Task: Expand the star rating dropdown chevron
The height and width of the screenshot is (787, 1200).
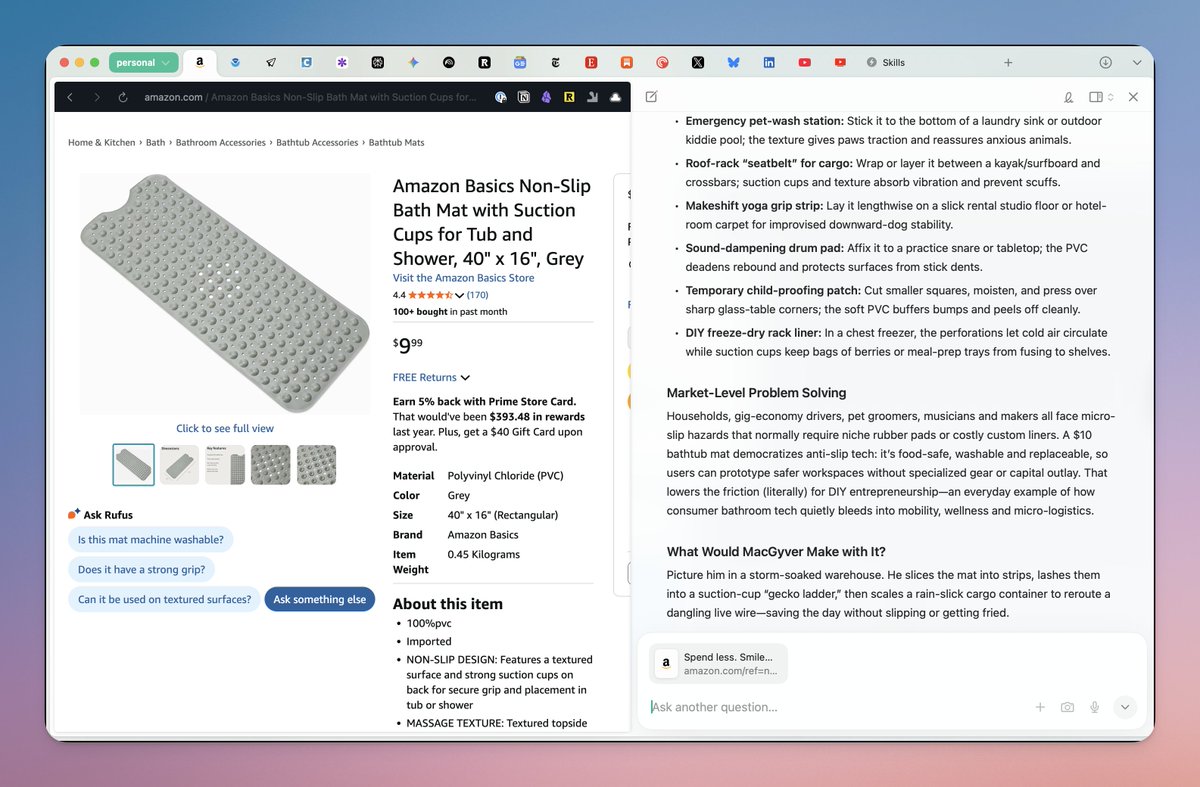Action: [460, 296]
